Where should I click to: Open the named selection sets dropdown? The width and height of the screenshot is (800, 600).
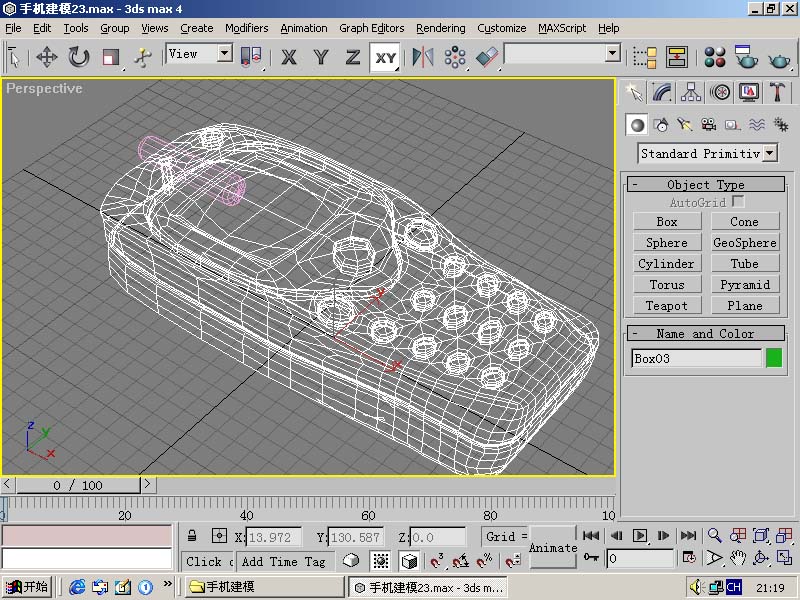point(613,53)
